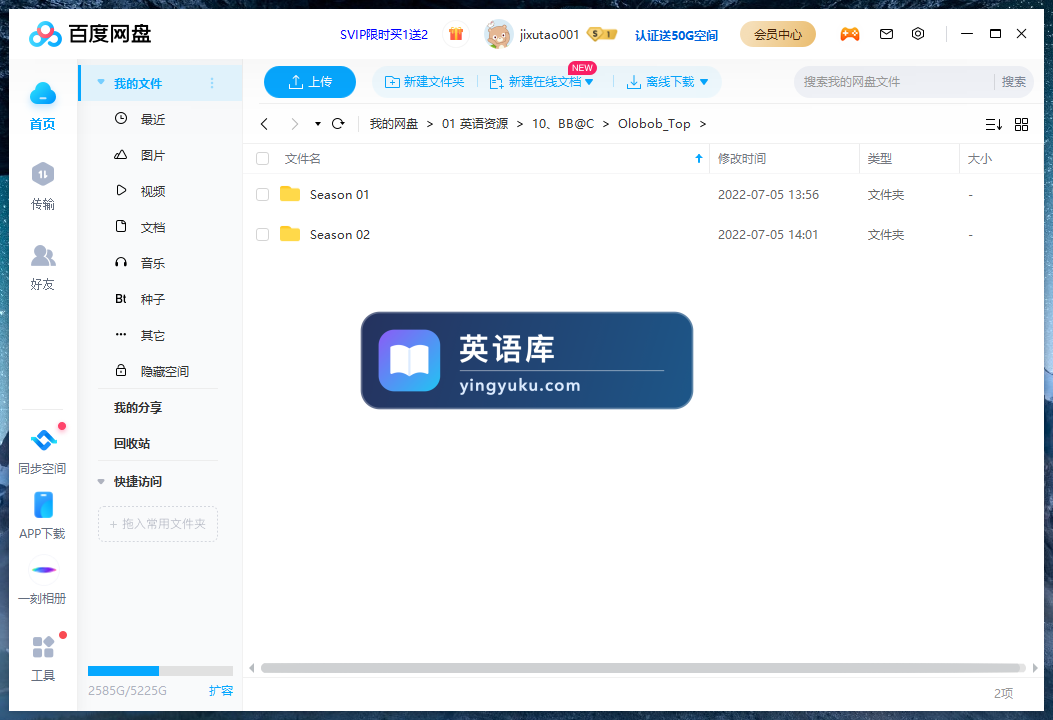Viewport: 1053px width, 720px height.
Task: Click the 扩容 expand storage link
Action: coord(220,690)
